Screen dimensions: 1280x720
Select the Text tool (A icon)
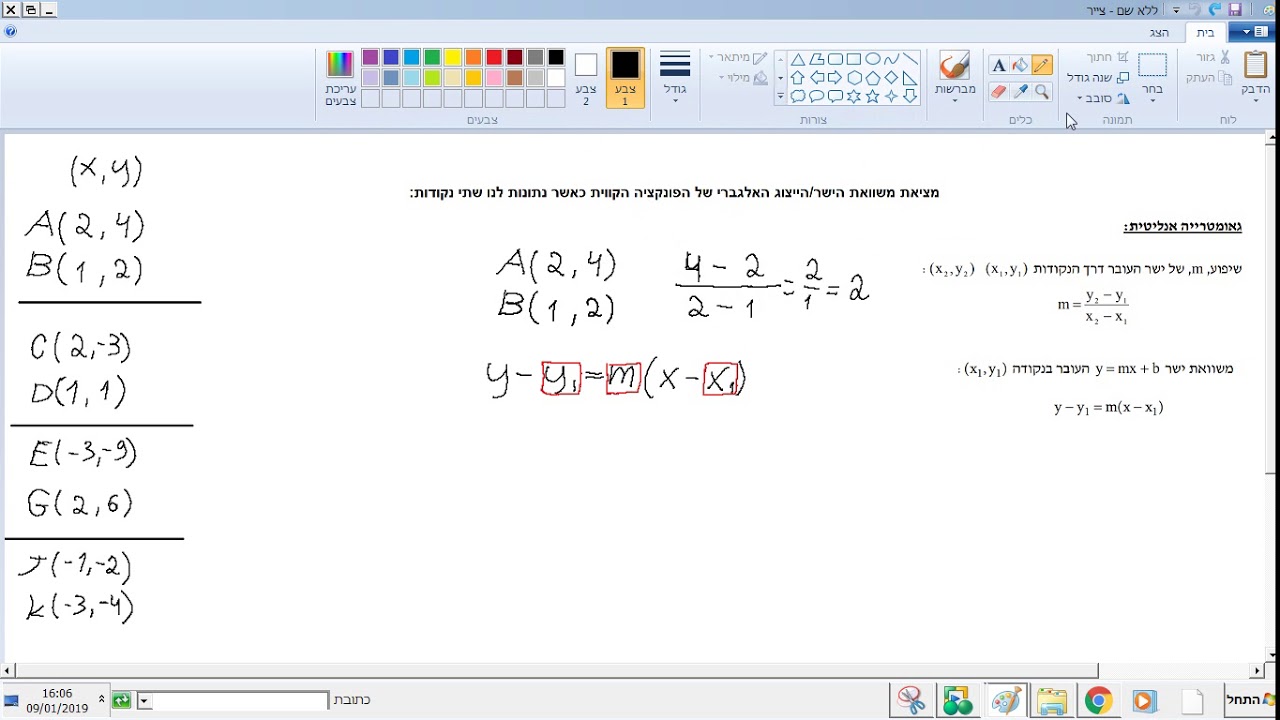tap(998, 66)
